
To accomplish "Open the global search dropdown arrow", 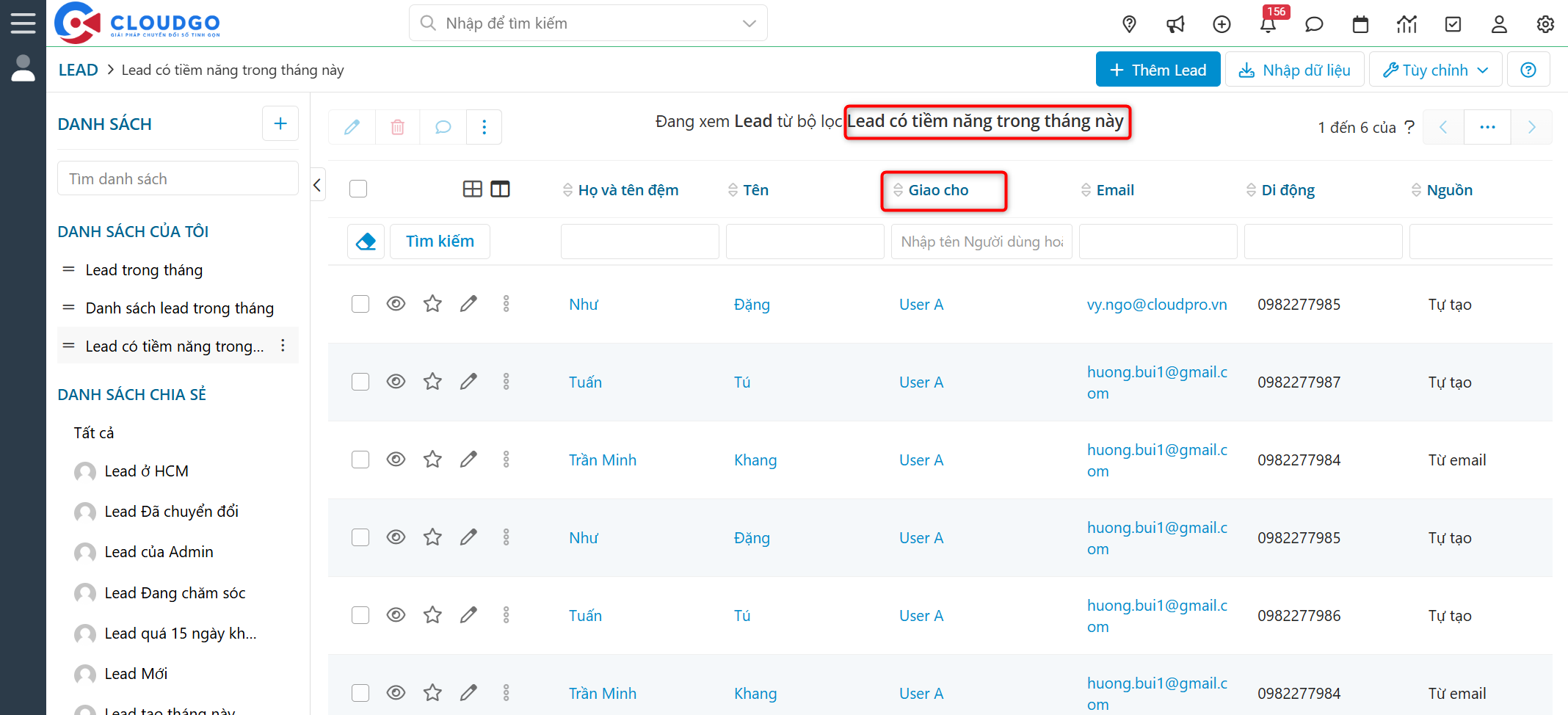I will tap(749, 23).
